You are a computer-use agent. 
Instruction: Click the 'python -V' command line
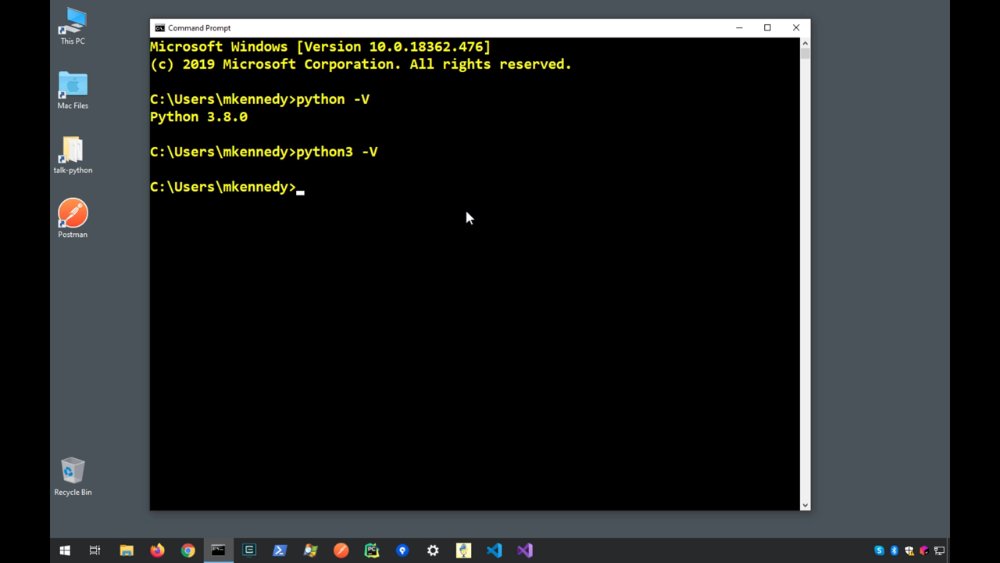(x=260, y=99)
